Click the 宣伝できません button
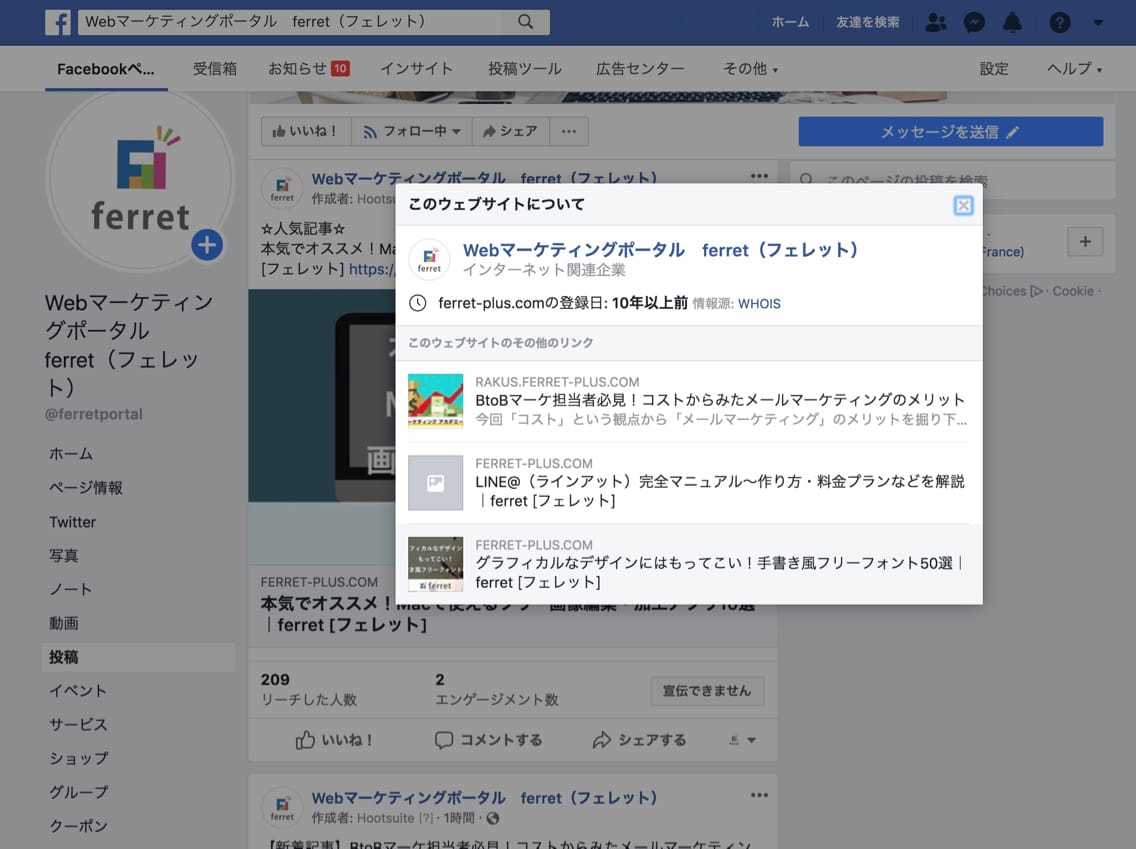Image resolution: width=1136 pixels, height=849 pixels. tap(706, 690)
